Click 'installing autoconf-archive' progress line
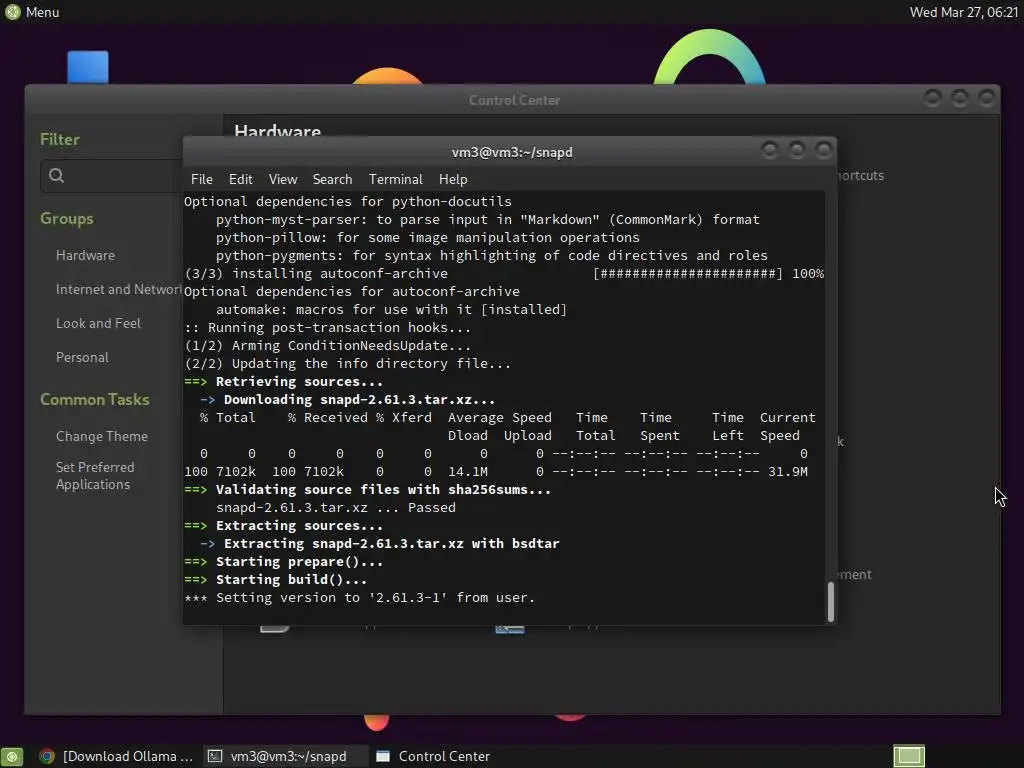The image size is (1024, 768). (504, 274)
